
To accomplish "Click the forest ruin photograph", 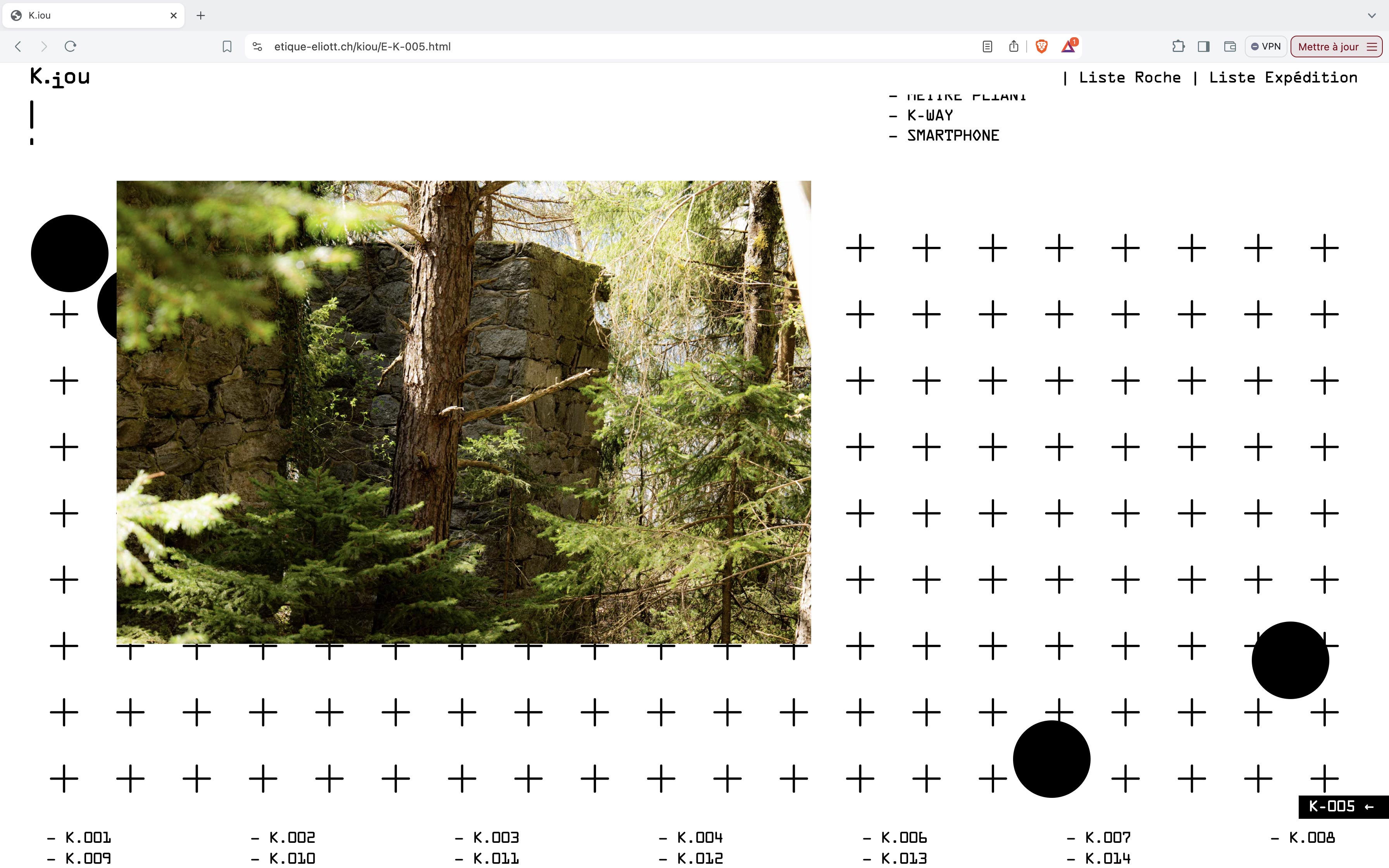I will tap(463, 412).
